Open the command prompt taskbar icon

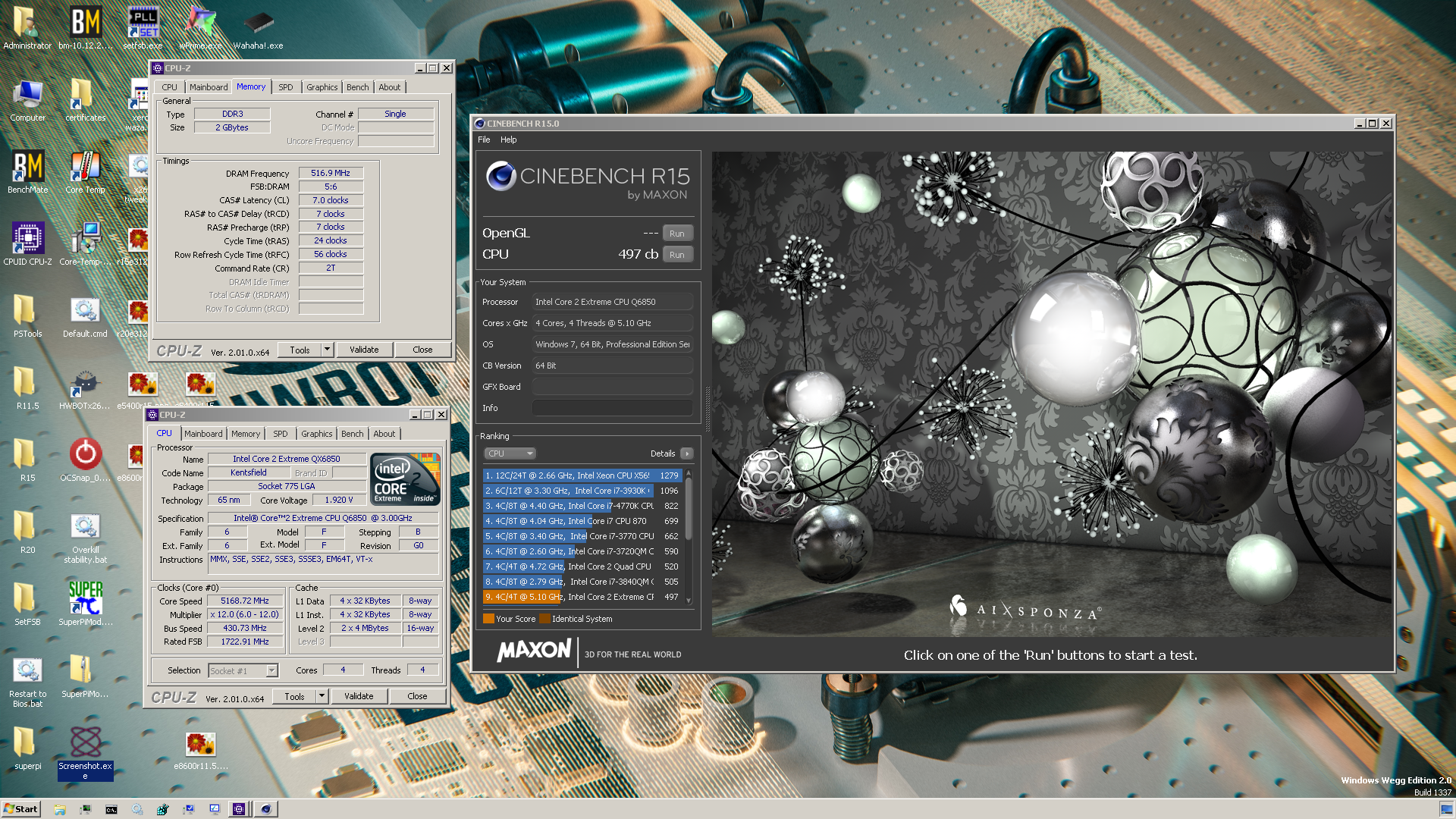click(x=111, y=809)
